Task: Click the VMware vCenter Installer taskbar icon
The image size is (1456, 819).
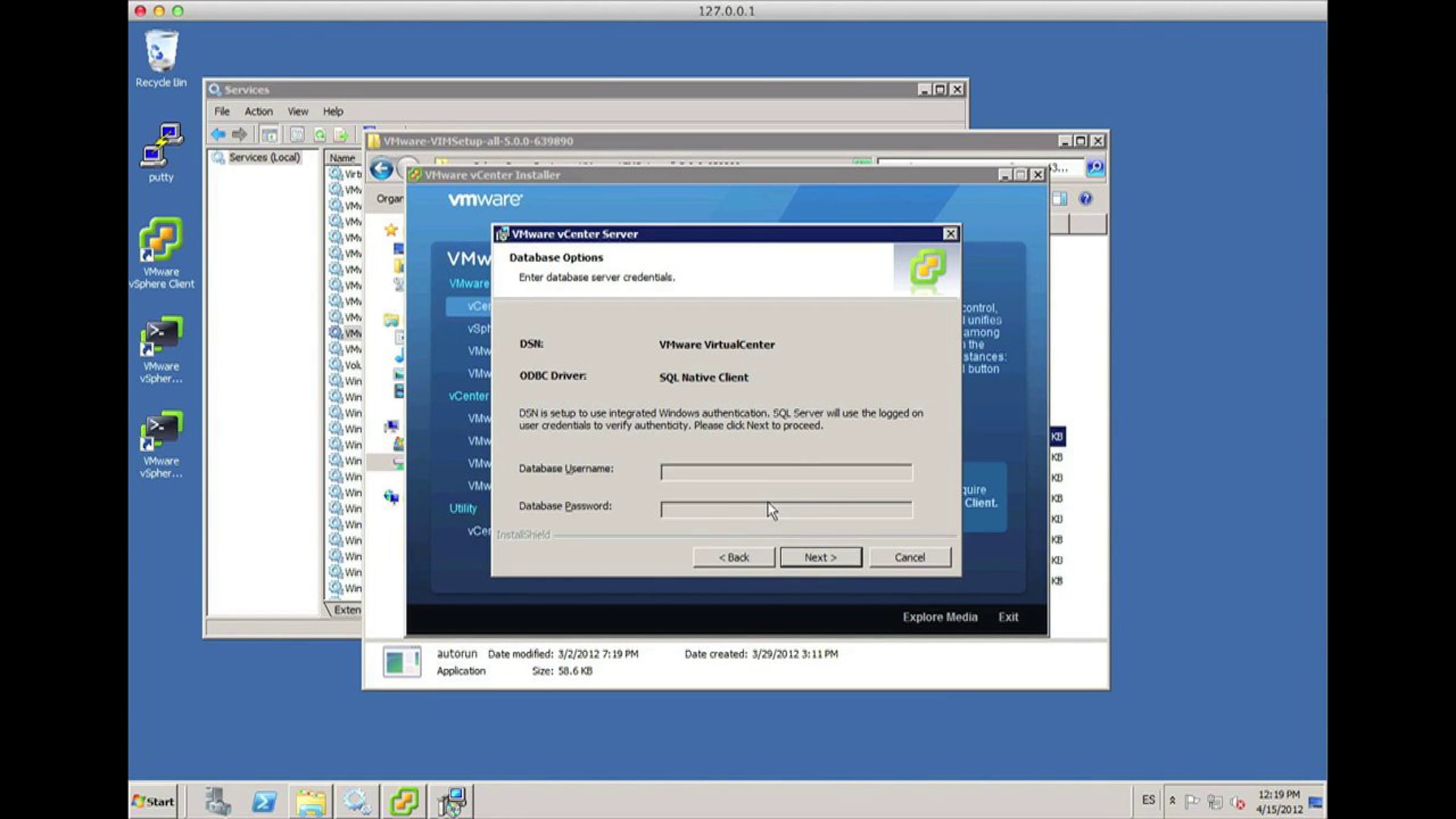Action: [x=404, y=801]
